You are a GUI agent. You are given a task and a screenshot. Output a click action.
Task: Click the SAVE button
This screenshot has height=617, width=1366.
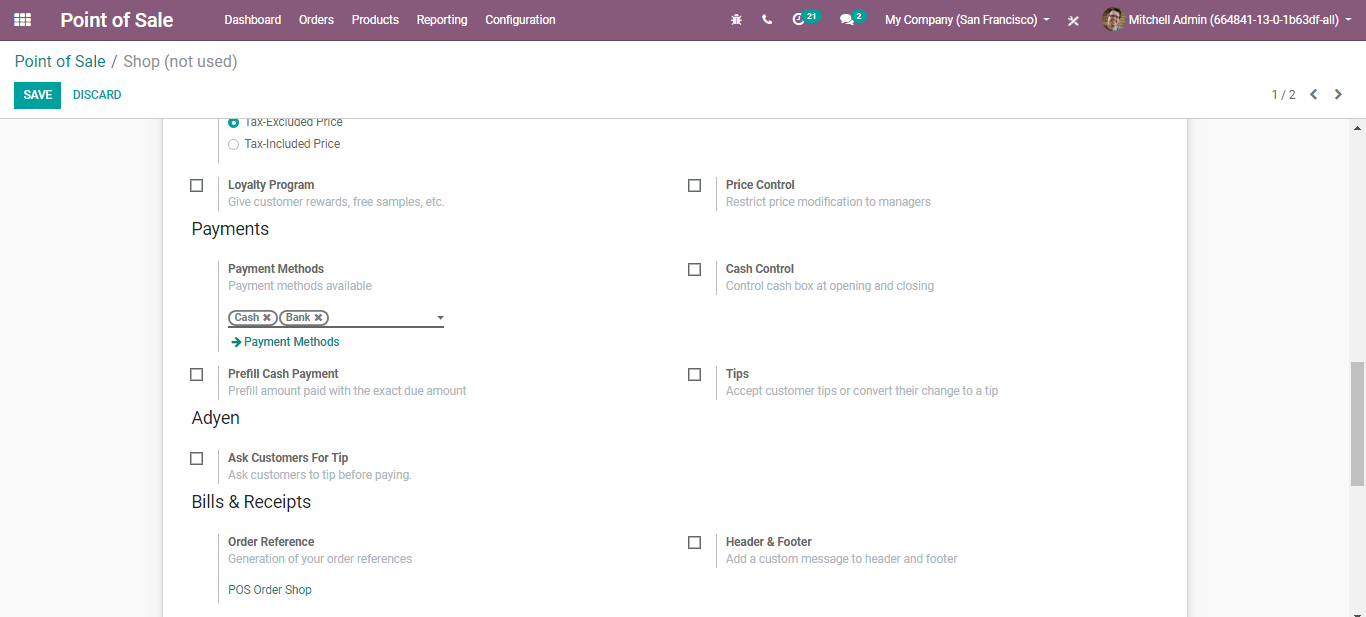37,95
